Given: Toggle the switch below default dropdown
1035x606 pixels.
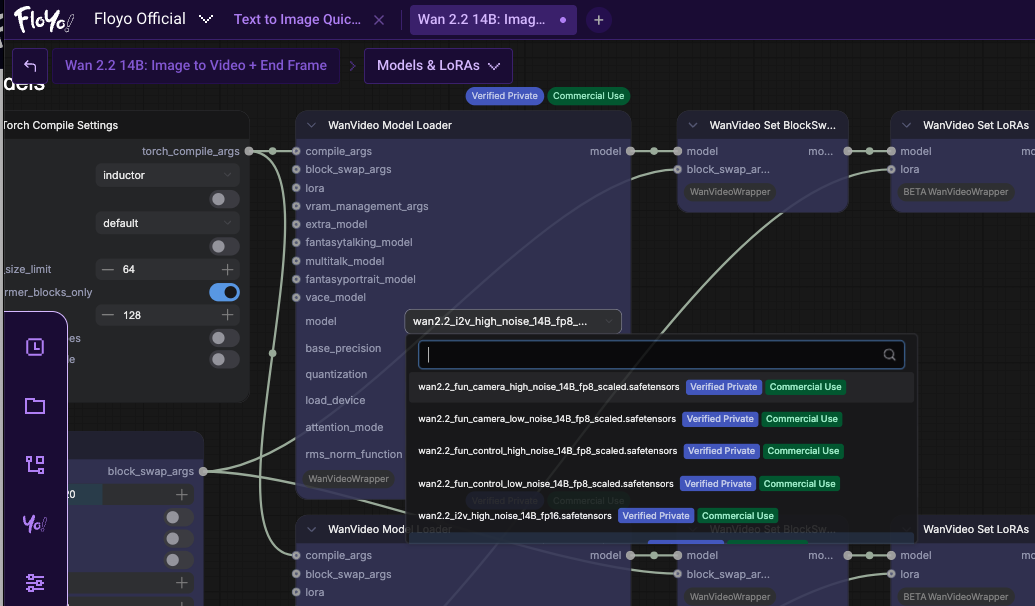Looking at the screenshot, I should pyautogui.click(x=224, y=247).
